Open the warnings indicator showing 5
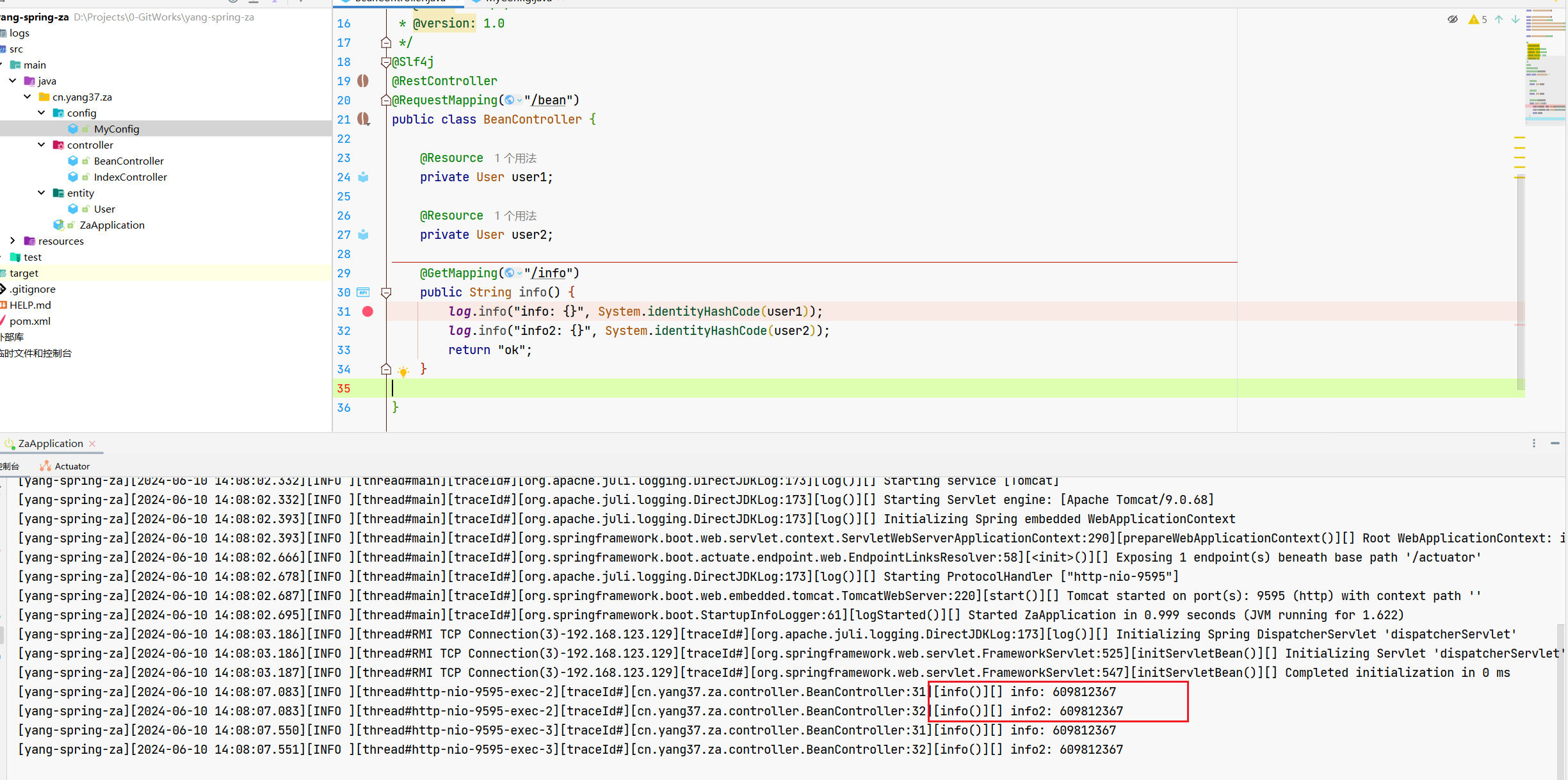1568x780 pixels. pos(1478,19)
